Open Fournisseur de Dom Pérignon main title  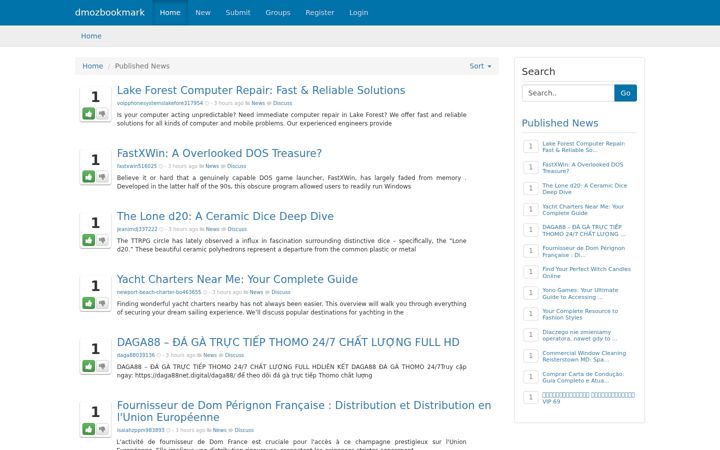pyautogui.click(x=304, y=411)
